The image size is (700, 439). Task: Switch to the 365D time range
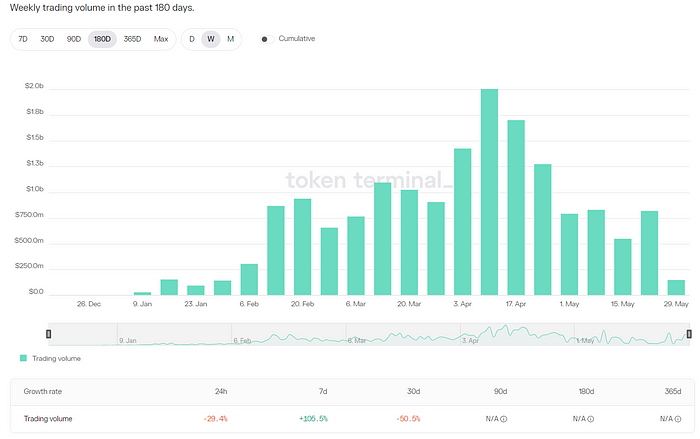pos(132,39)
